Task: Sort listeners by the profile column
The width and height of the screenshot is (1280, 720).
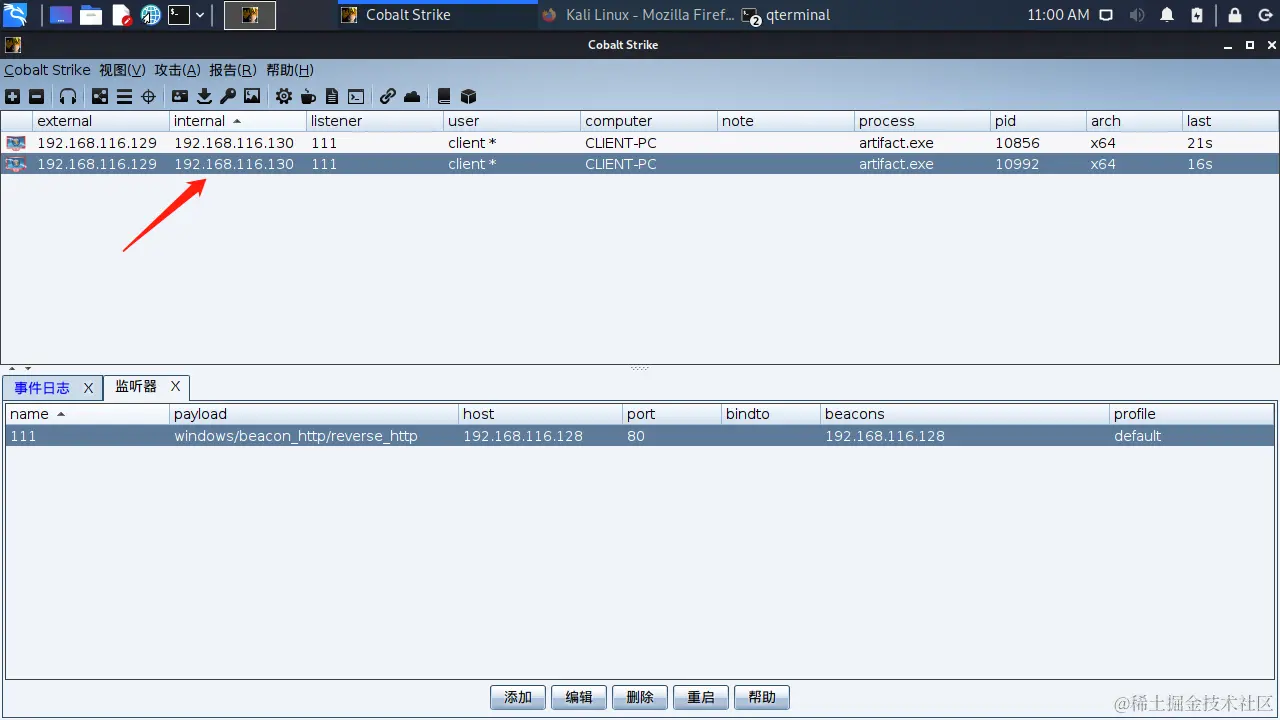Action: coord(1192,414)
